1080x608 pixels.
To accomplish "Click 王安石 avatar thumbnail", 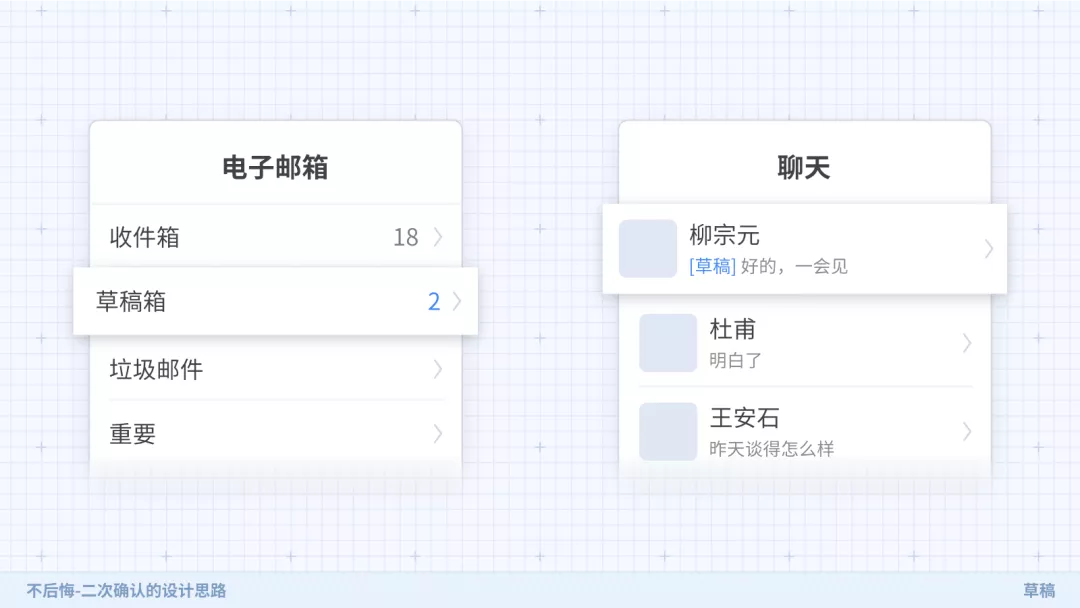I will click(668, 432).
